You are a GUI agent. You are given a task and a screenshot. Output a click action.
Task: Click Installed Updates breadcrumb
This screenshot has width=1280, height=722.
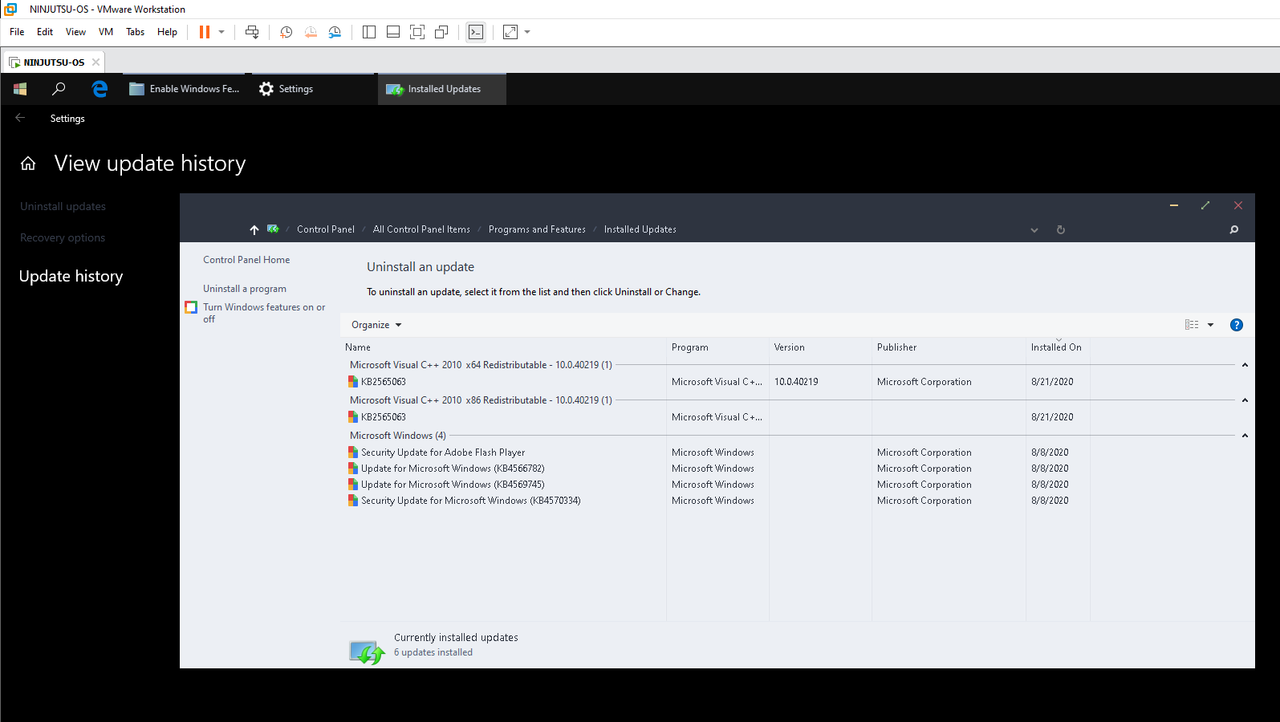(x=640, y=230)
